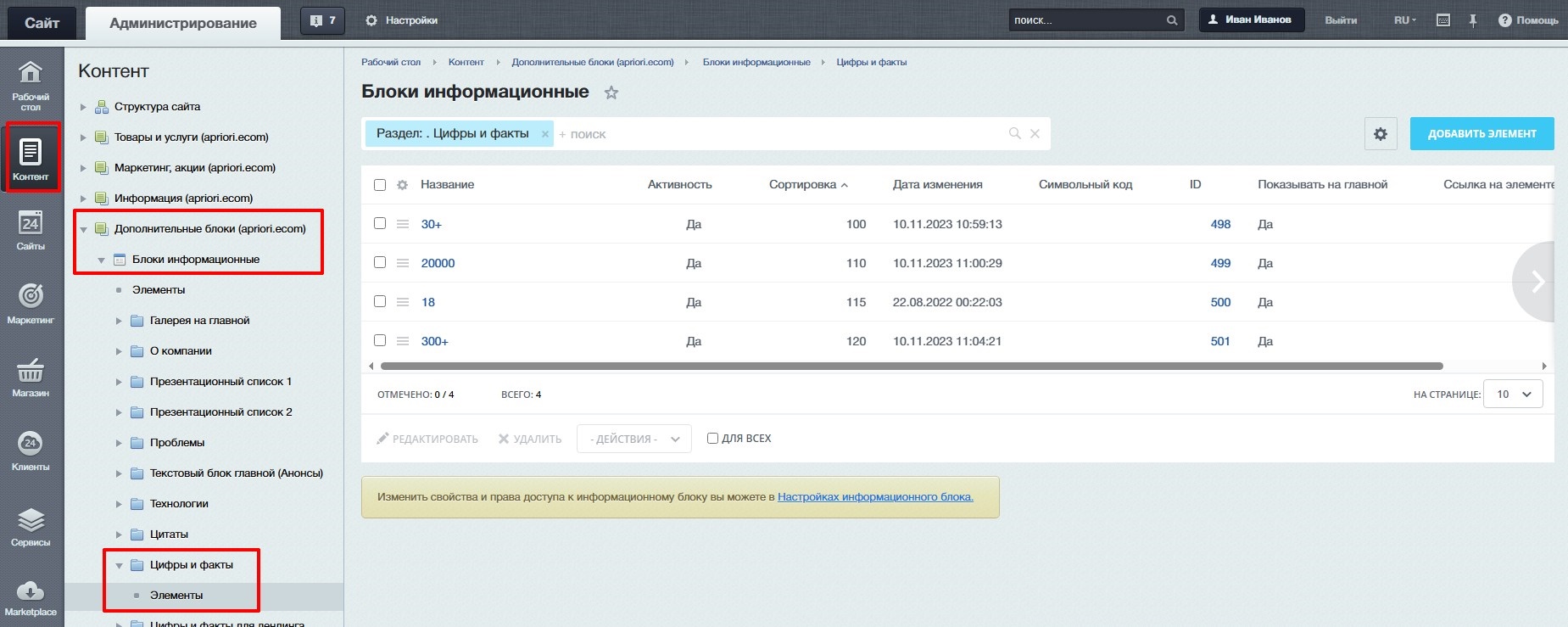Enable the Для всех checkbox

(713, 439)
